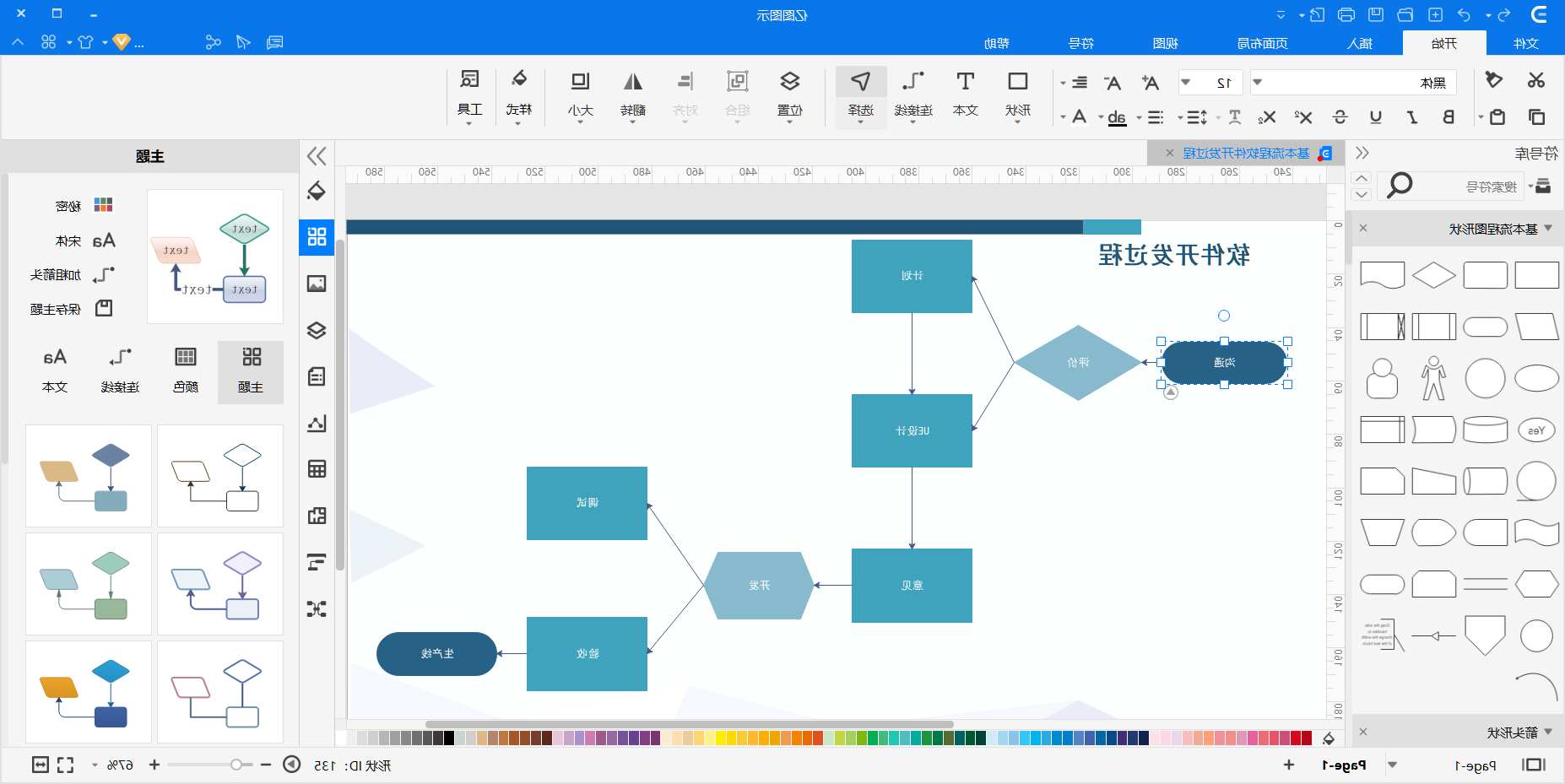The width and height of the screenshot is (1565, 784).
Task: Close the 基本流程图软件开发过程 document tab
Action: 1169,153
